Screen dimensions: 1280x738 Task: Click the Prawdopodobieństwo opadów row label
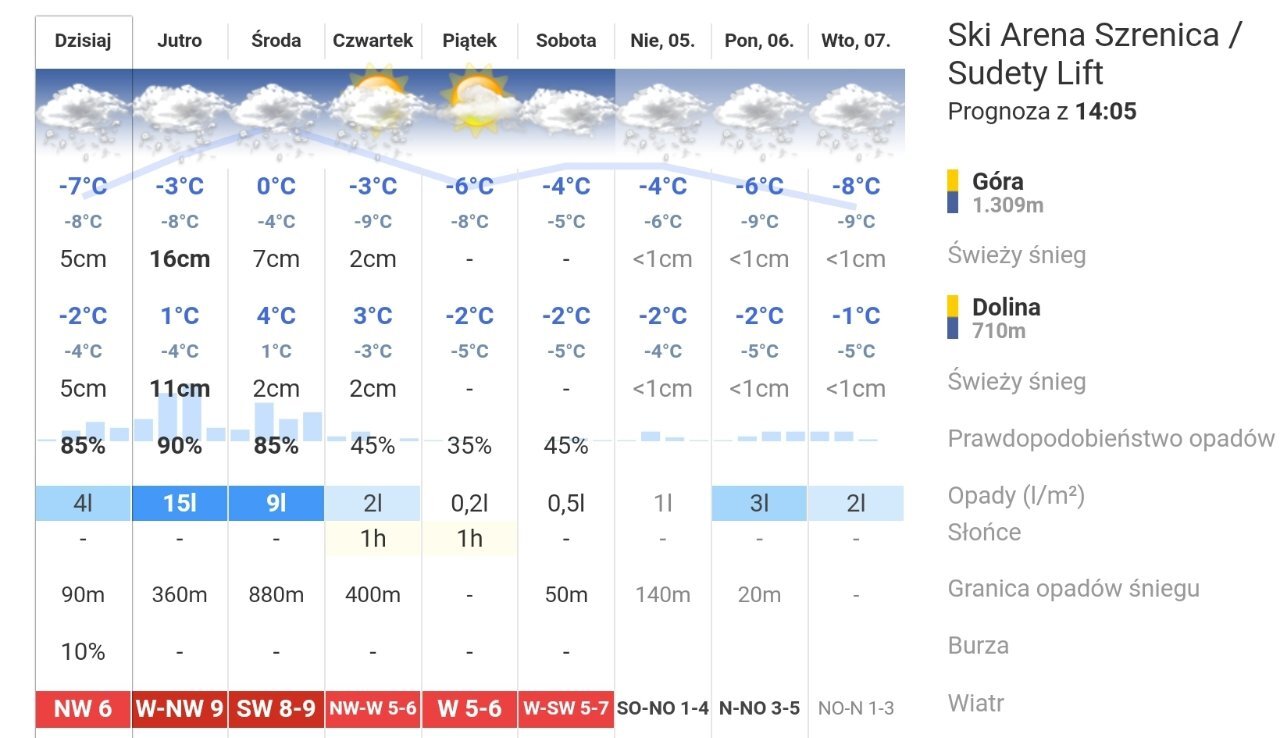click(1111, 439)
